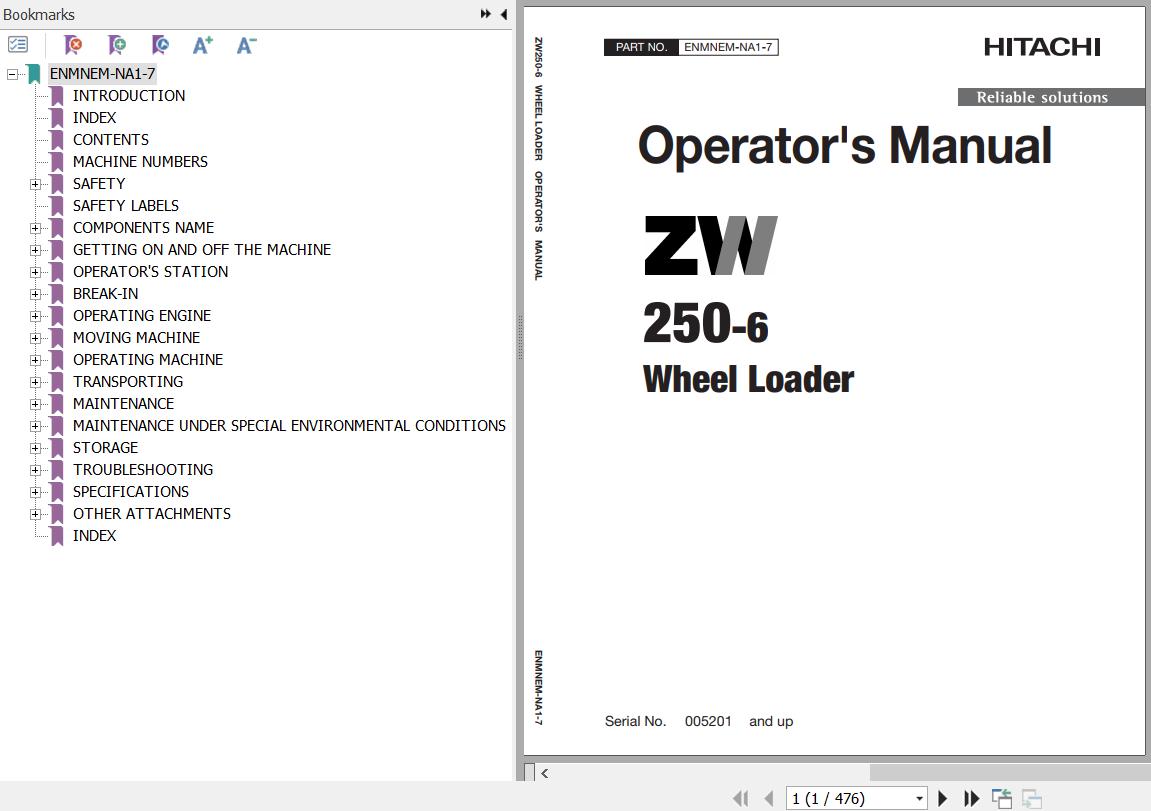Collapse the Bookmarks panel with the left arrow

coord(504,14)
